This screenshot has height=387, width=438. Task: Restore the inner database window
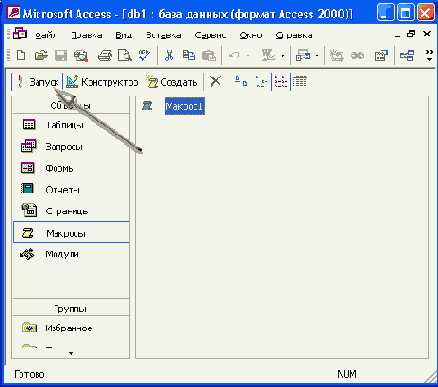pos(411,34)
